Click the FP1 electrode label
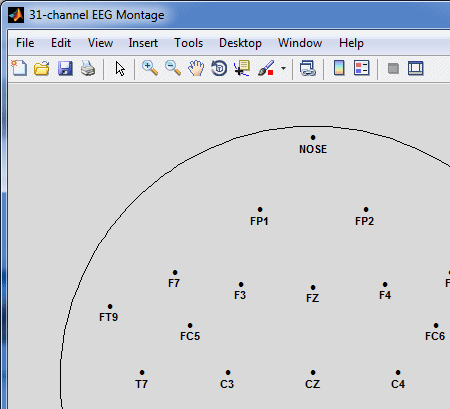Screen dimensions: 450x409 pyautogui.click(x=259, y=221)
